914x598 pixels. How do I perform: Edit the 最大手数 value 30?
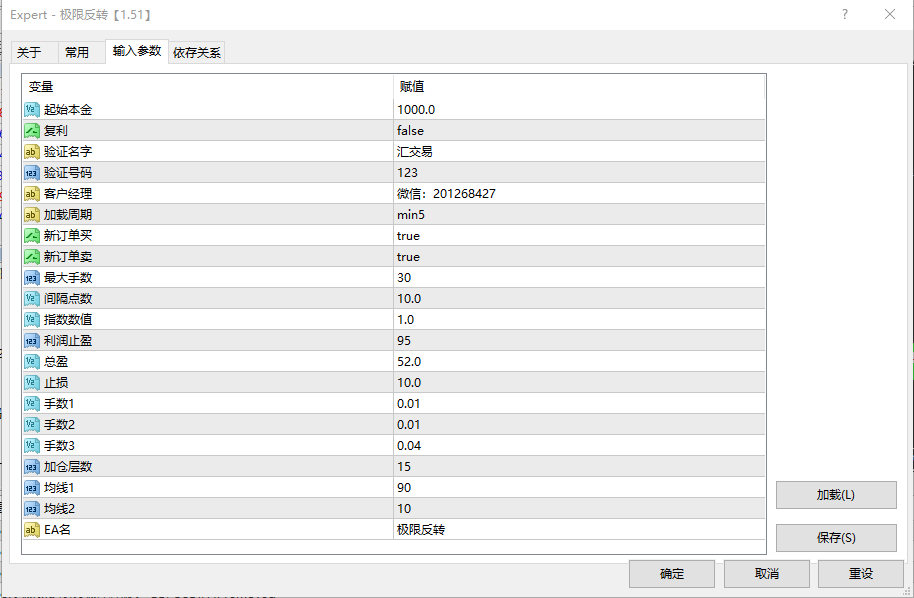pos(579,277)
